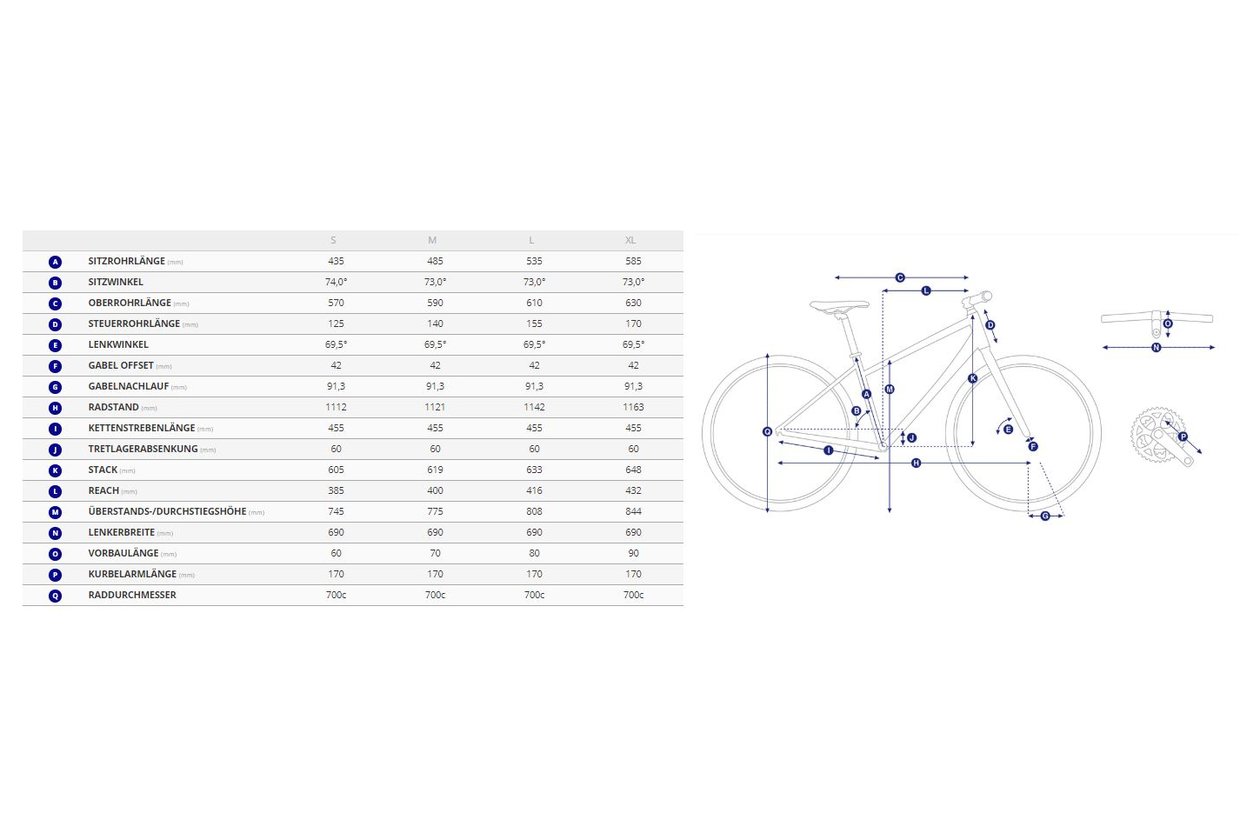Click the H badge beside Radstand
Image resolution: width=1260 pixels, height=840 pixels.
(x=55, y=408)
